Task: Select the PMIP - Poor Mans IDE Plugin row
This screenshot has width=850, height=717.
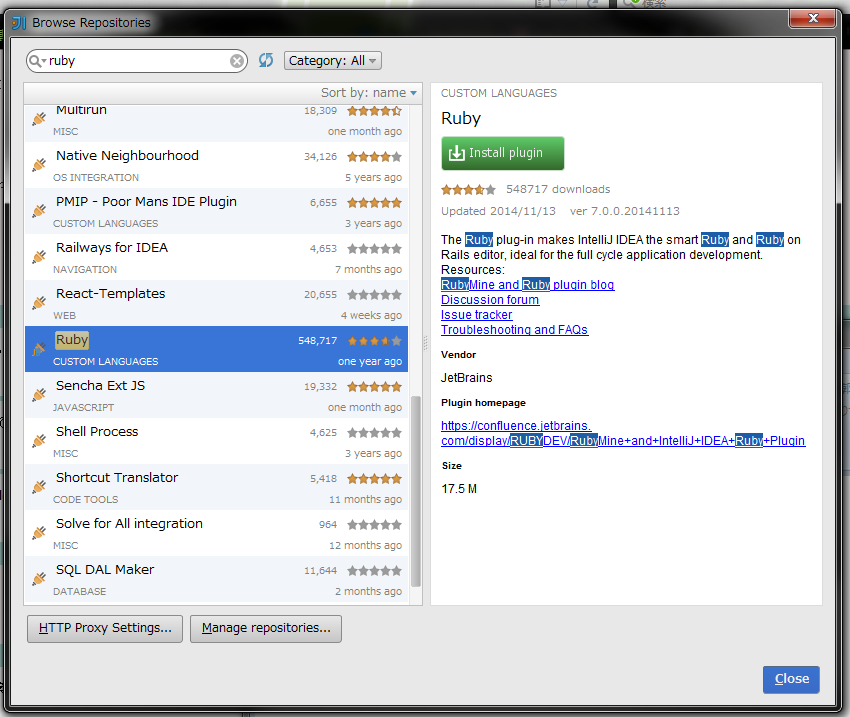Action: [x=216, y=211]
